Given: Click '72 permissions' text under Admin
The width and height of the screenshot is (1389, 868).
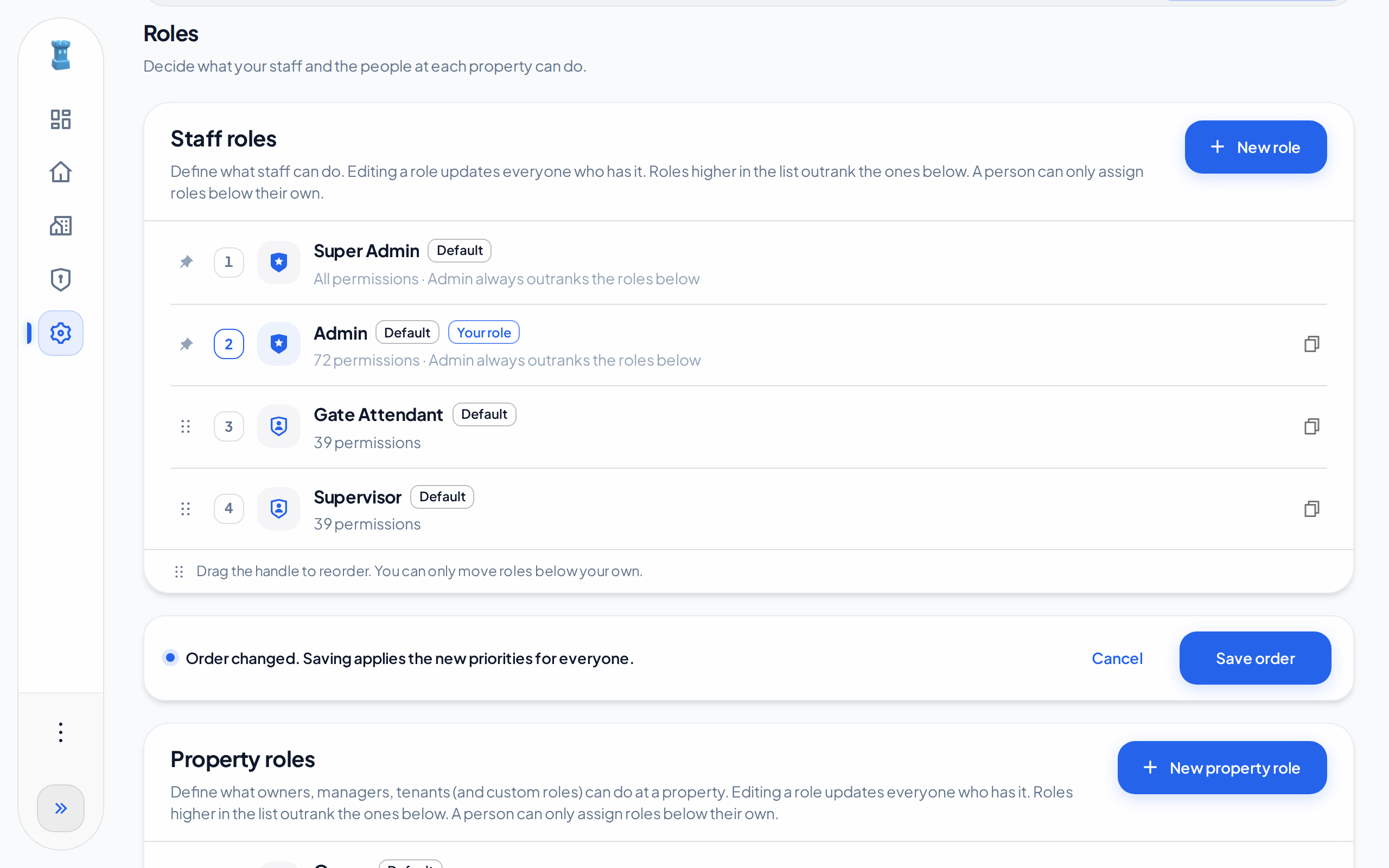Looking at the screenshot, I should pos(367,361).
